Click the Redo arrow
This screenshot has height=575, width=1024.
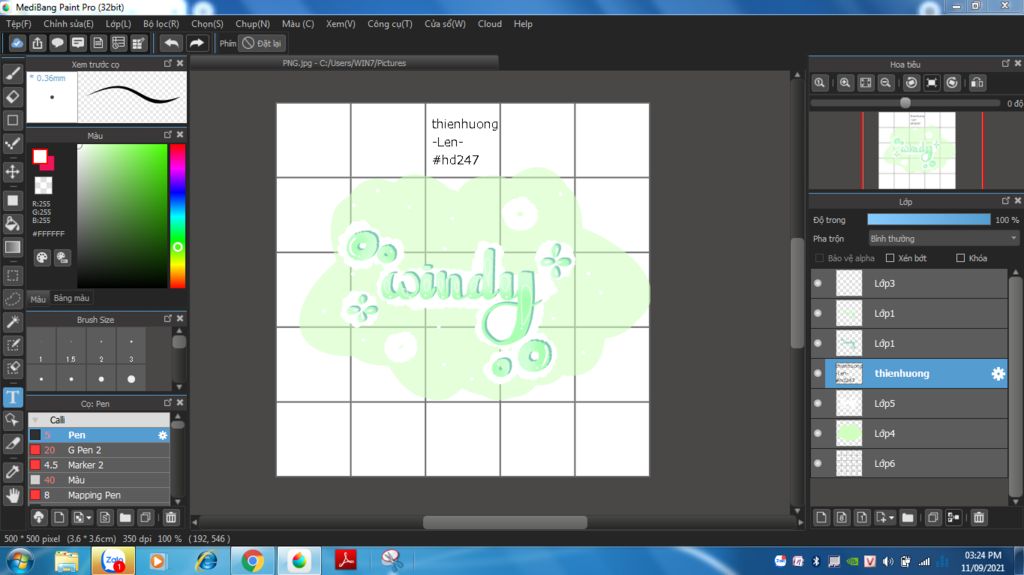coord(196,43)
